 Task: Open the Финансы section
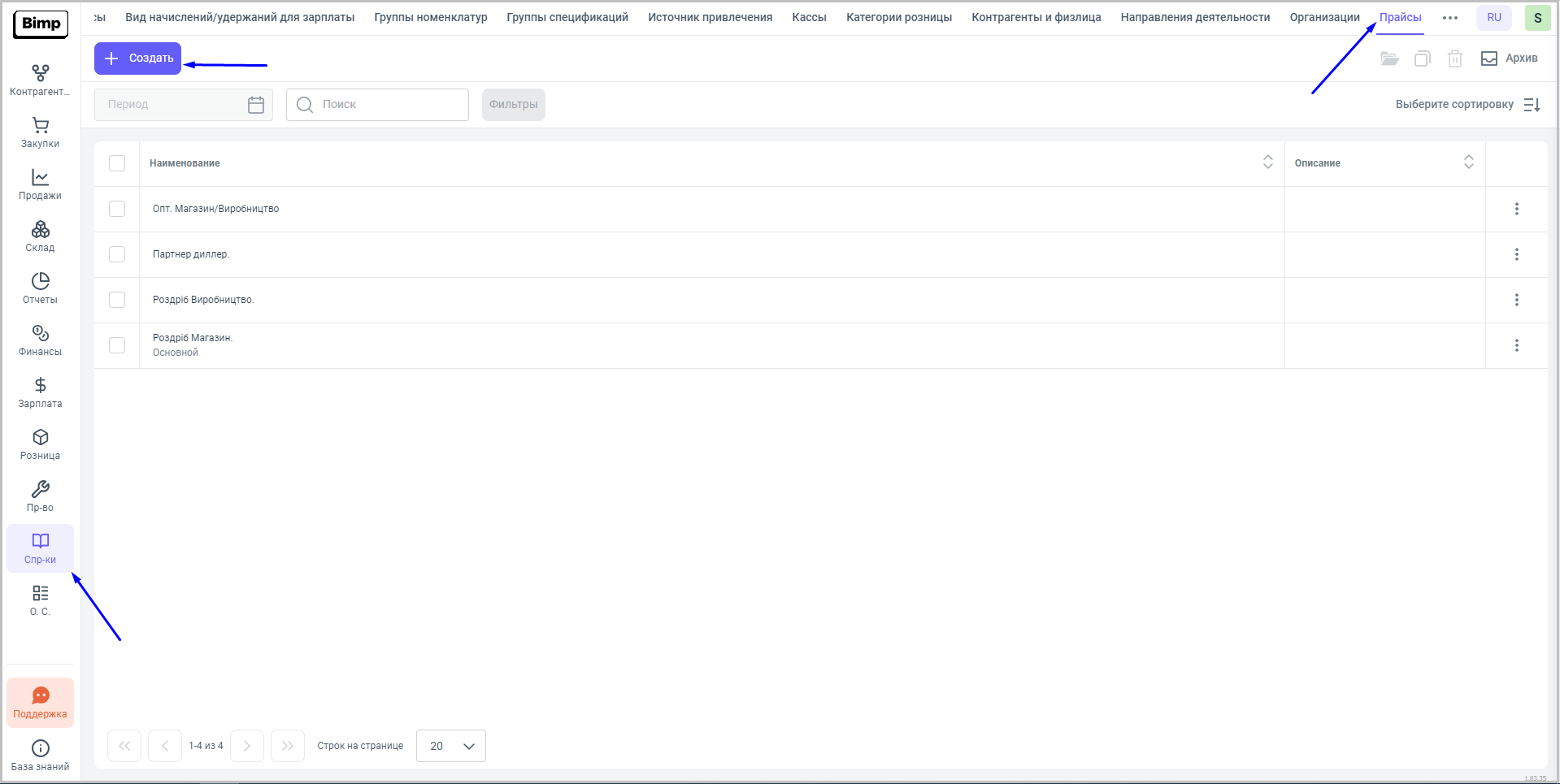click(40, 341)
